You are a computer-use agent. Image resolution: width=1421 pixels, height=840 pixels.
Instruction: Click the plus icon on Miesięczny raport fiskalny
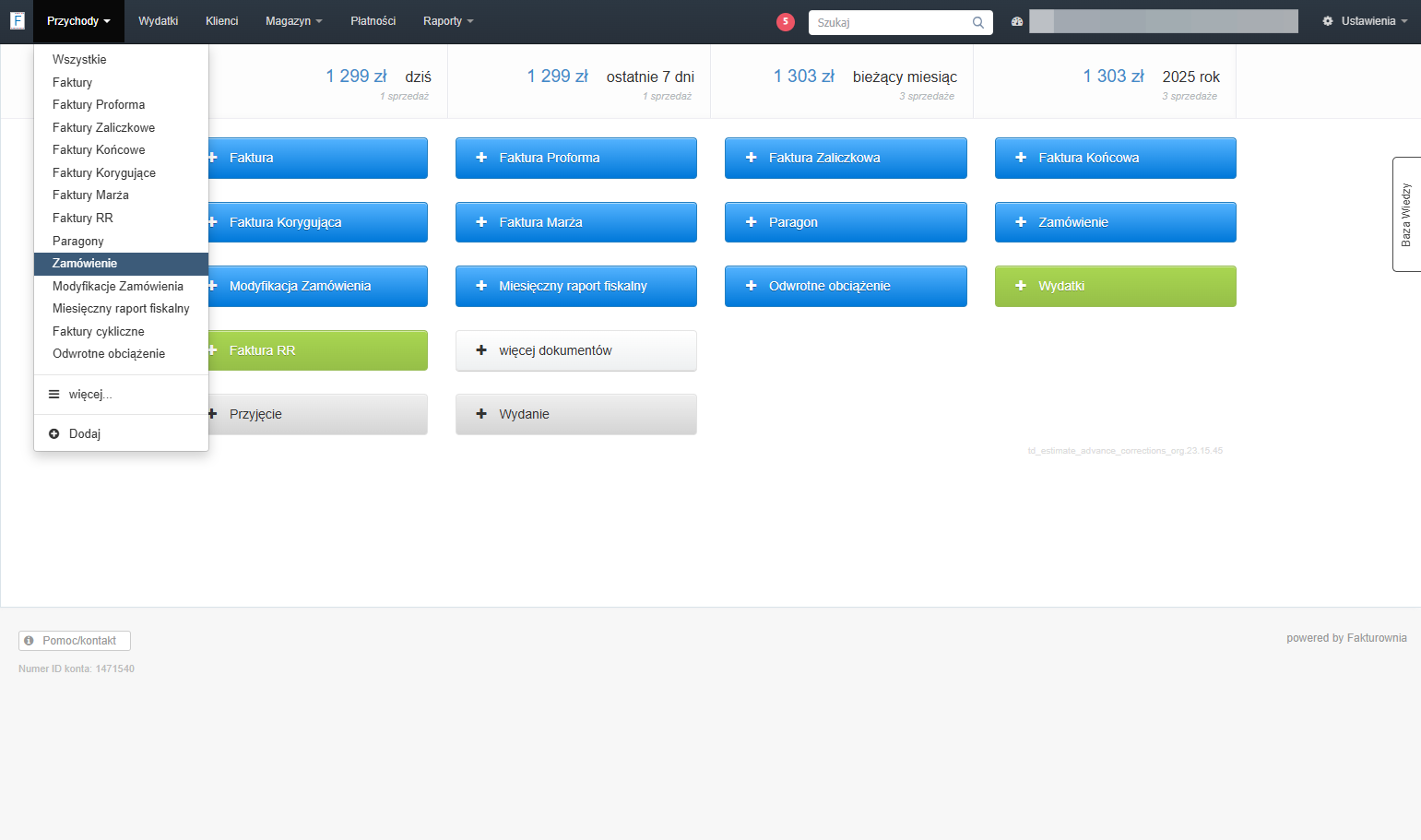[x=481, y=286]
